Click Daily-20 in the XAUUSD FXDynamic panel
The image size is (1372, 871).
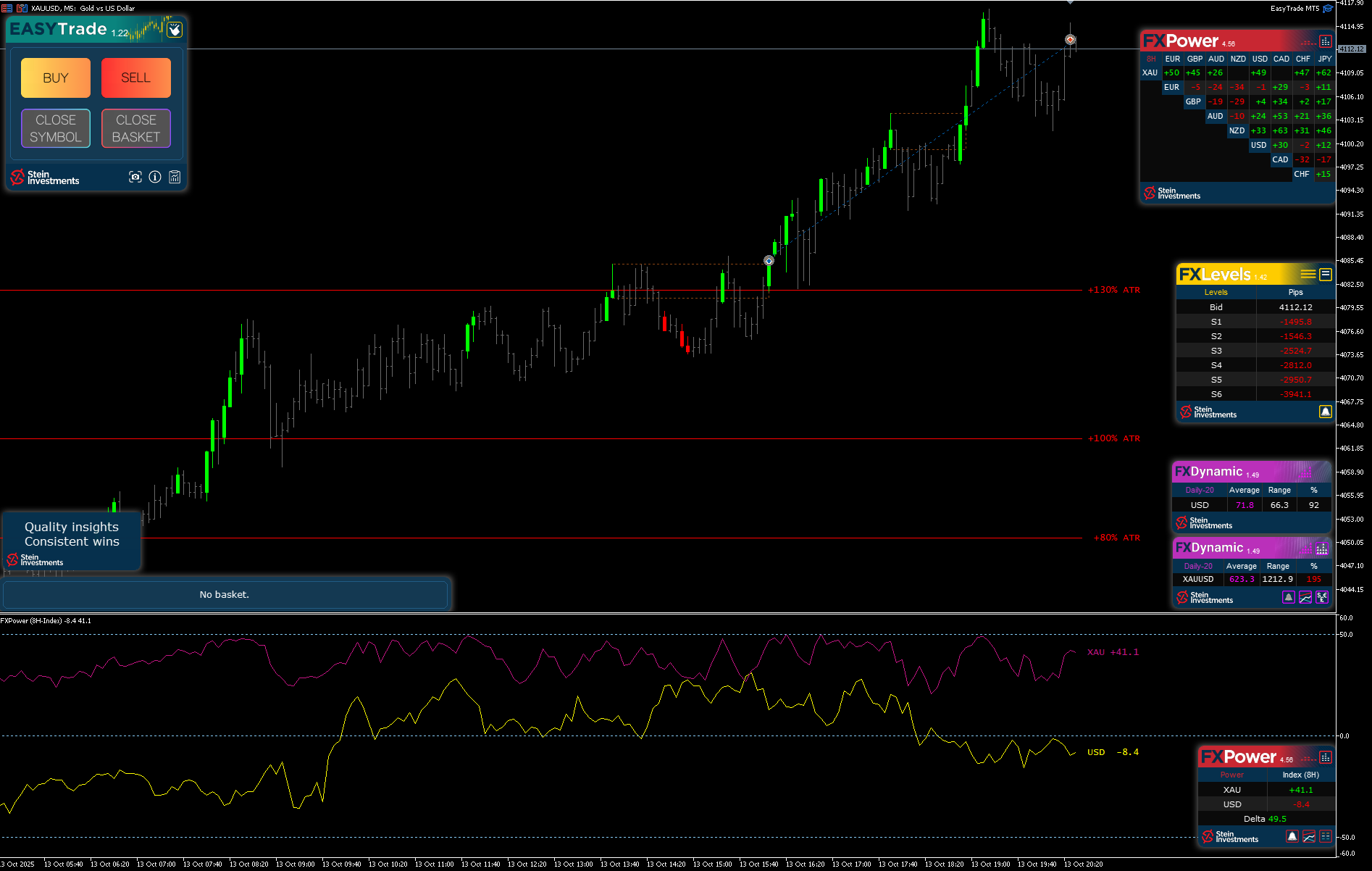[1198, 566]
